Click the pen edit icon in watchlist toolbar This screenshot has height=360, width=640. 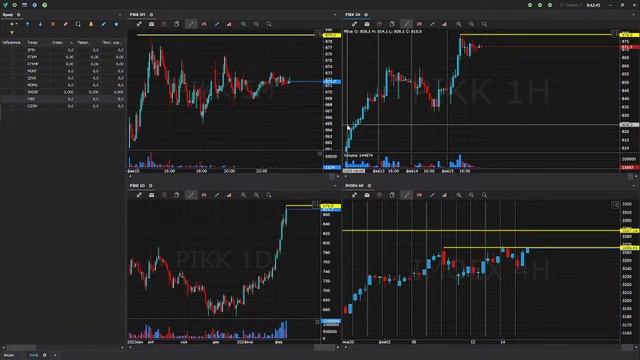103,24
